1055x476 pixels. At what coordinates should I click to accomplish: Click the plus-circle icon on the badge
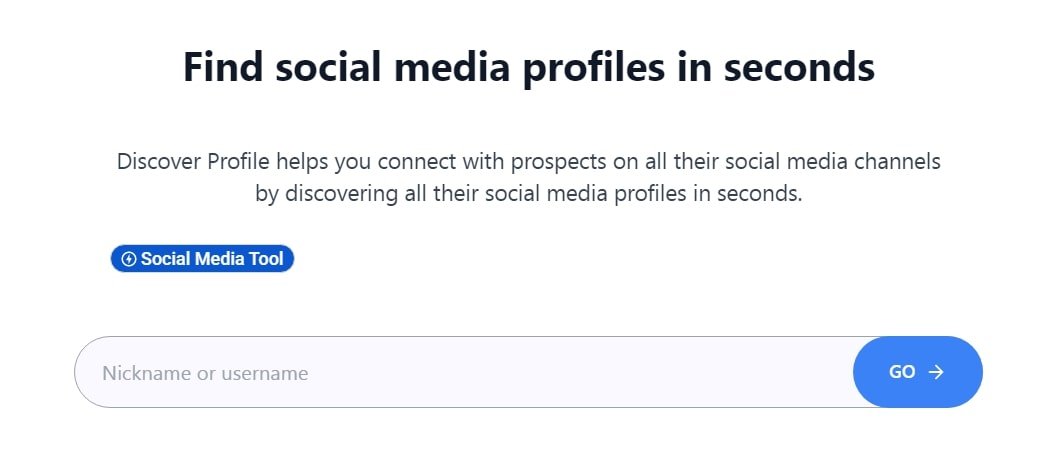click(128, 259)
